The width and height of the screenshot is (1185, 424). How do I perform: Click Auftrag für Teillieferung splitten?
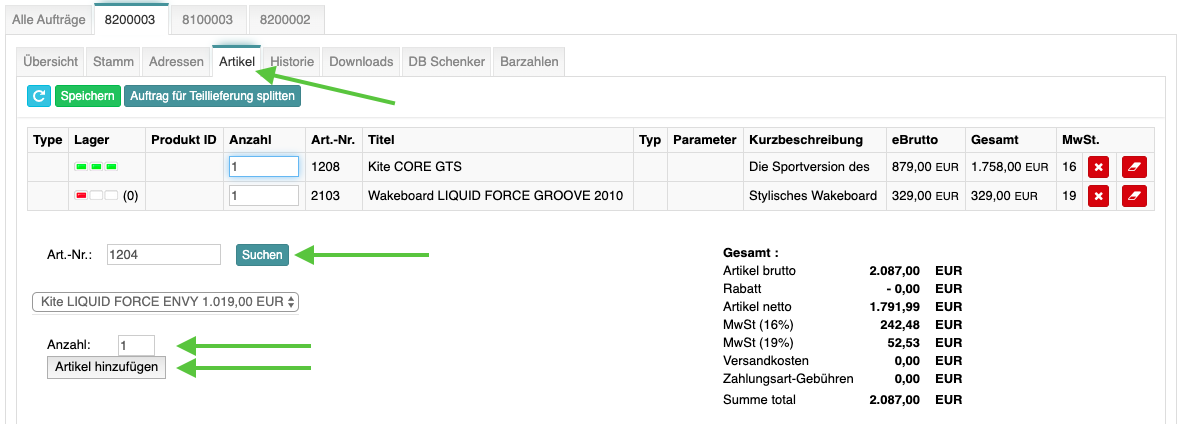pos(212,96)
